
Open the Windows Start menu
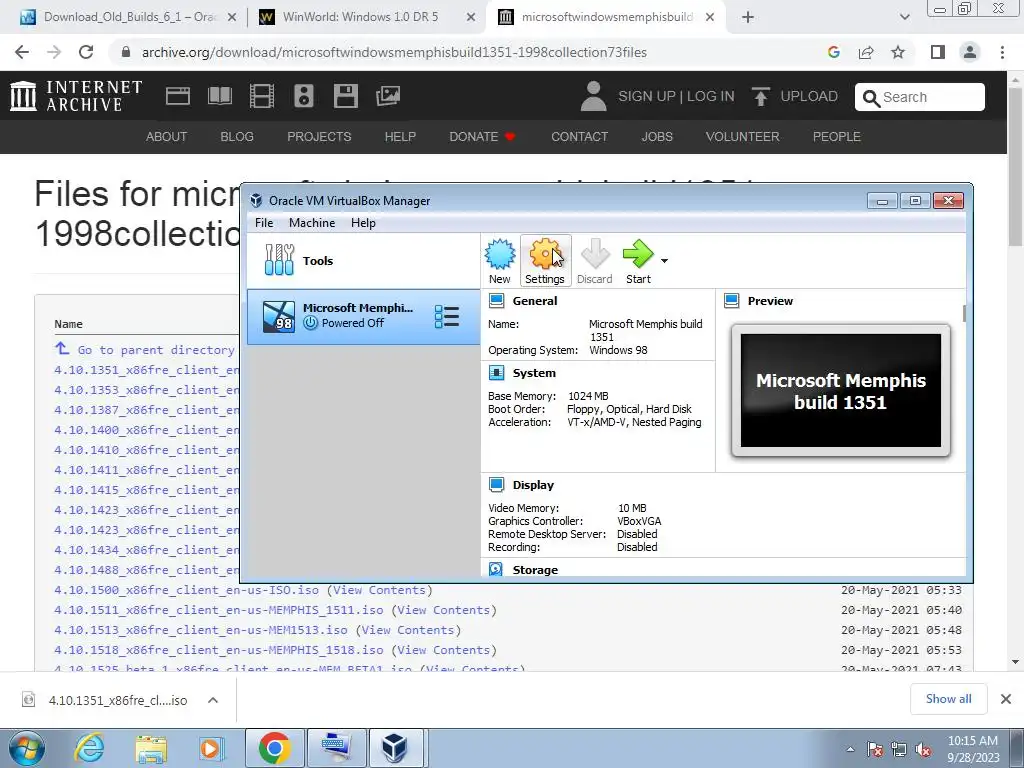pyautogui.click(x=27, y=748)
